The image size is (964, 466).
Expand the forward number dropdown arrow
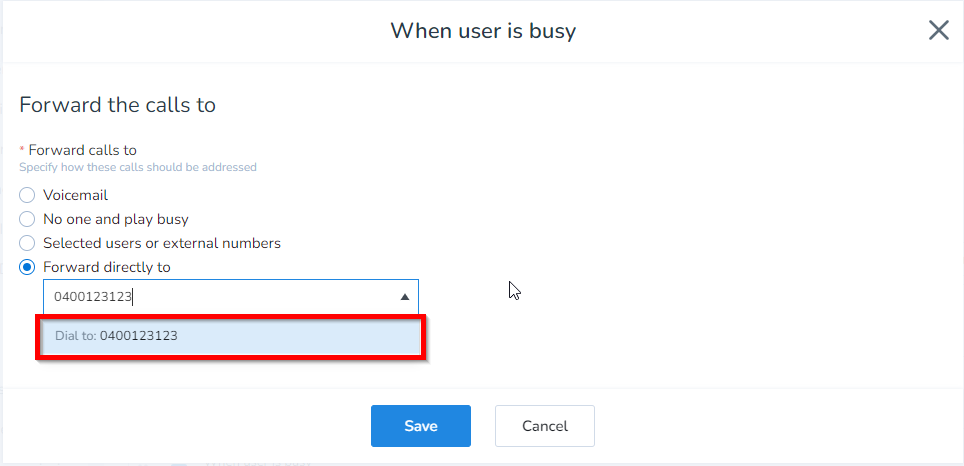tap(404, 297)
